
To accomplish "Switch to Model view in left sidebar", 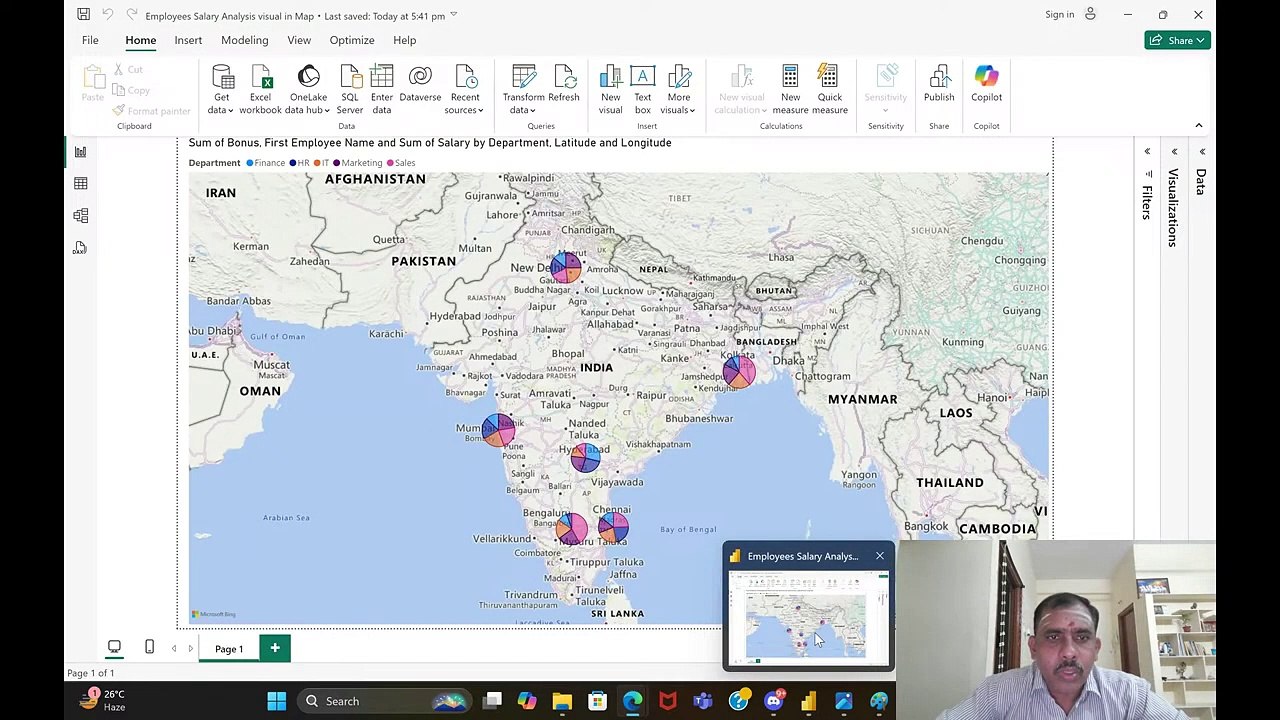I will (x=80, y=216).
